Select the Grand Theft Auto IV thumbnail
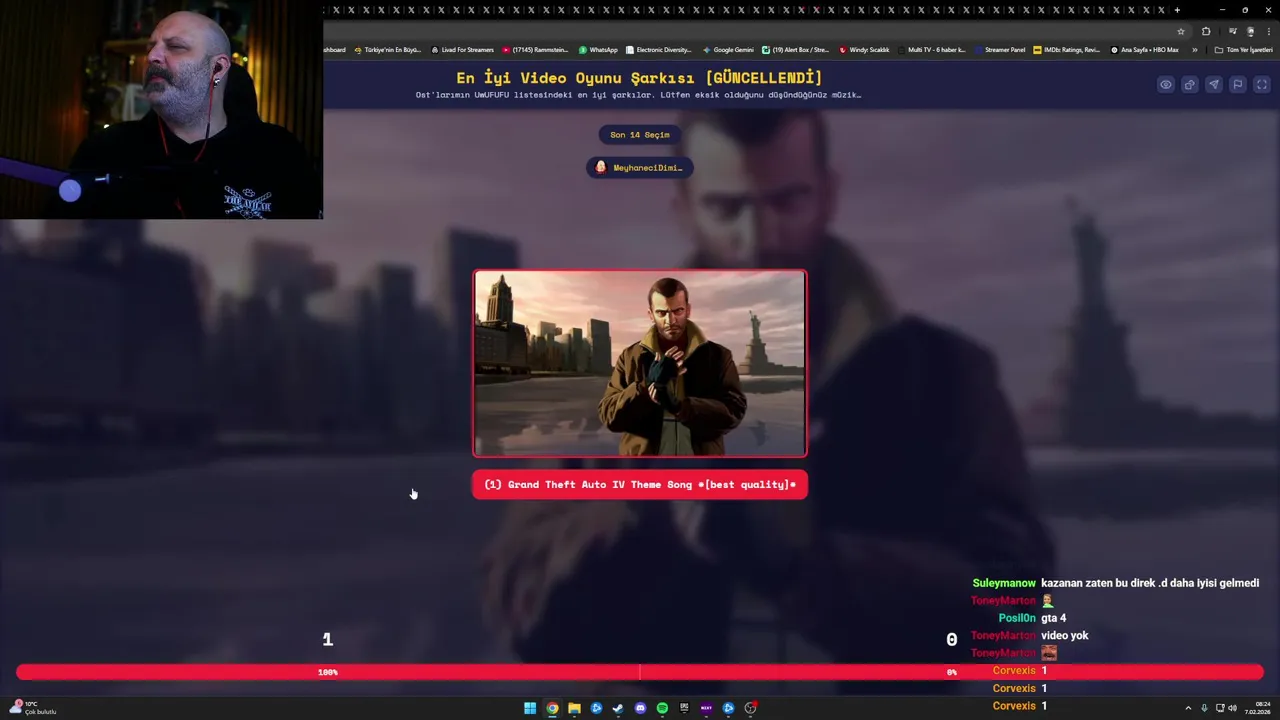The image size is (1280, 720). click(640, 363)
